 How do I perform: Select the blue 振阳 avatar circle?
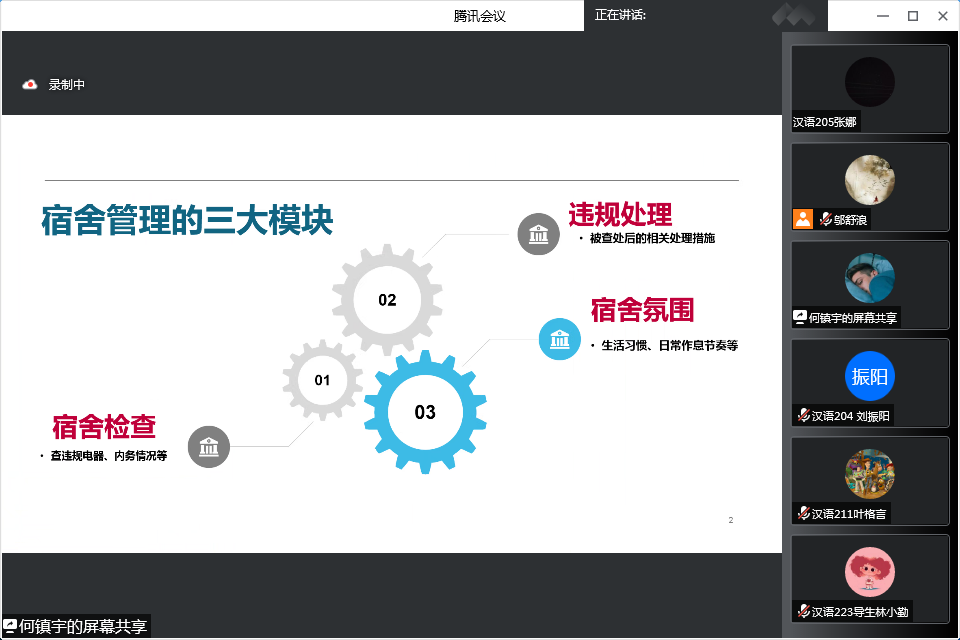869,377
